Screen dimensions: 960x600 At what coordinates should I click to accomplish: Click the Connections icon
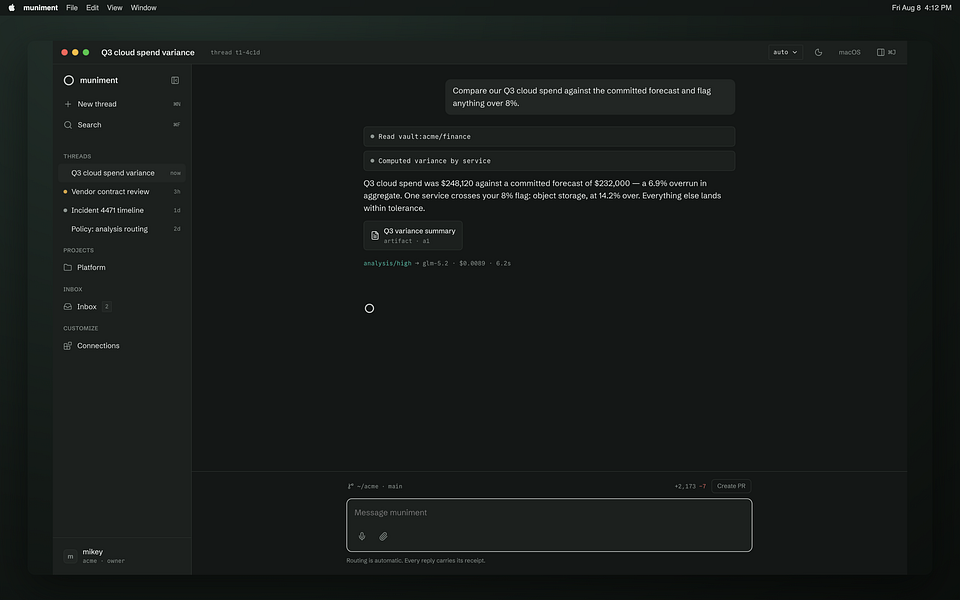[x=68, y=346]
